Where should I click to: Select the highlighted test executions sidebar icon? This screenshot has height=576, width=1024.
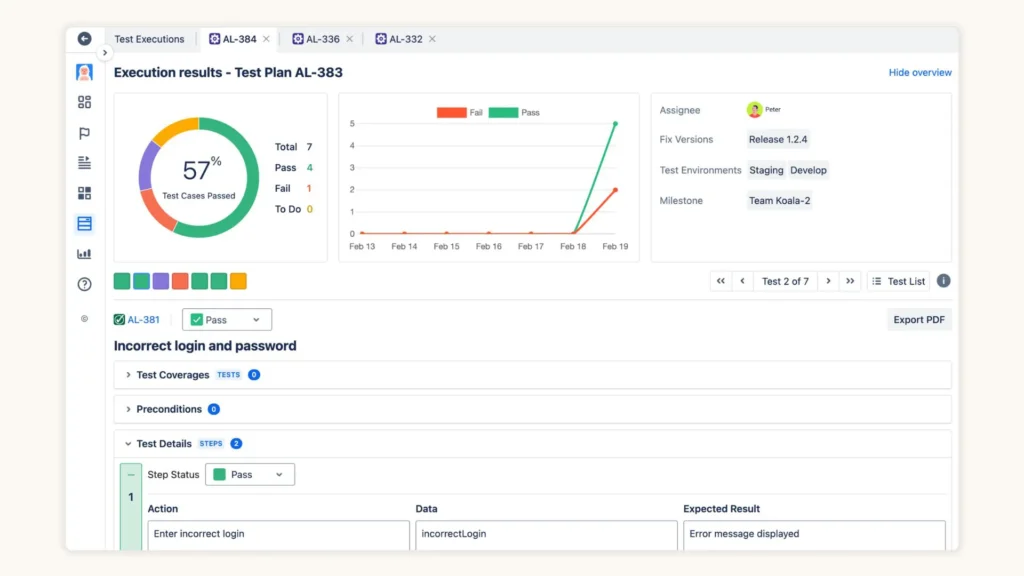coord(84,223)
